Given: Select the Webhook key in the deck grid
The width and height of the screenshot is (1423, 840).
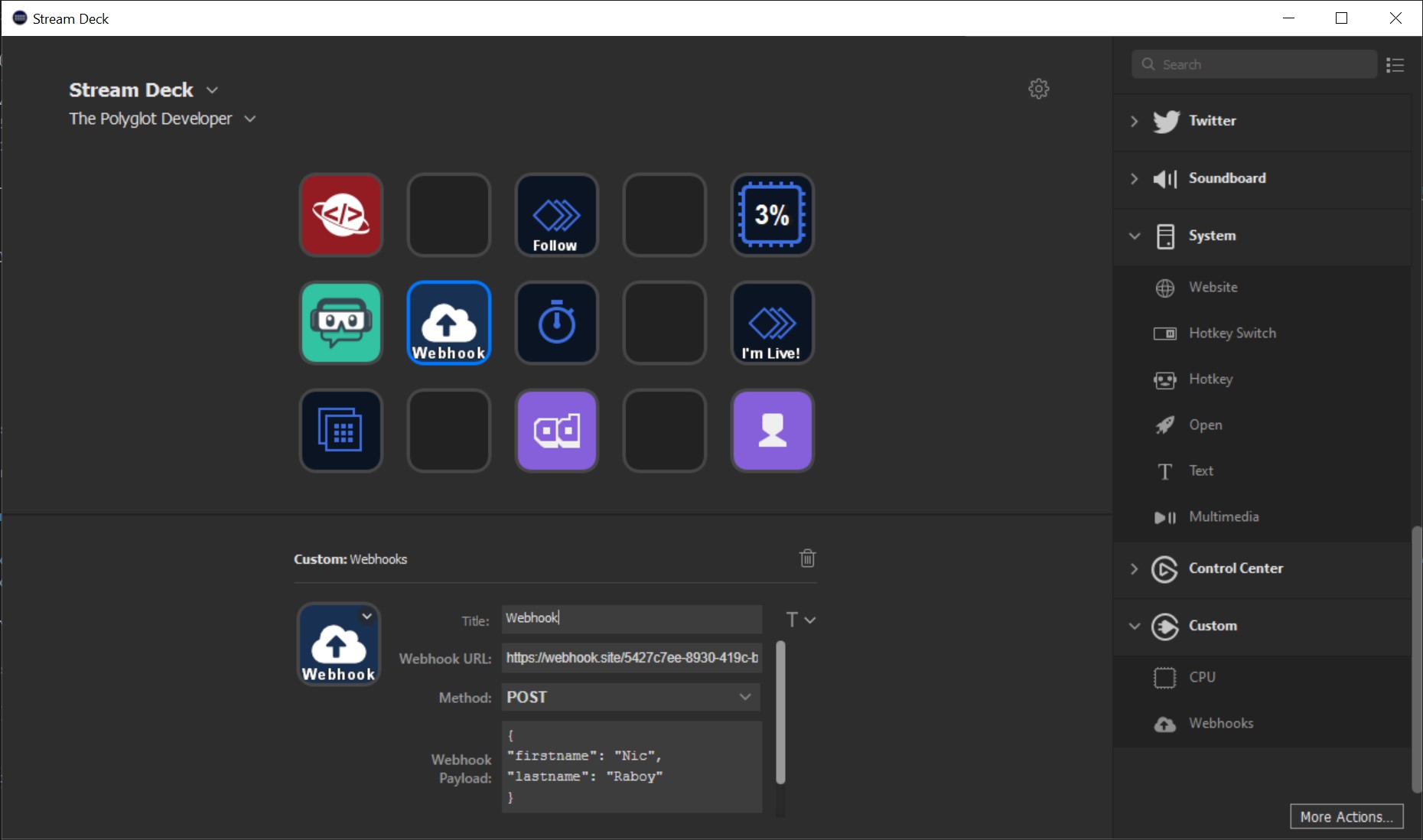Looking at the screenshot, I should pyautogui.click(x=449, y=323).
